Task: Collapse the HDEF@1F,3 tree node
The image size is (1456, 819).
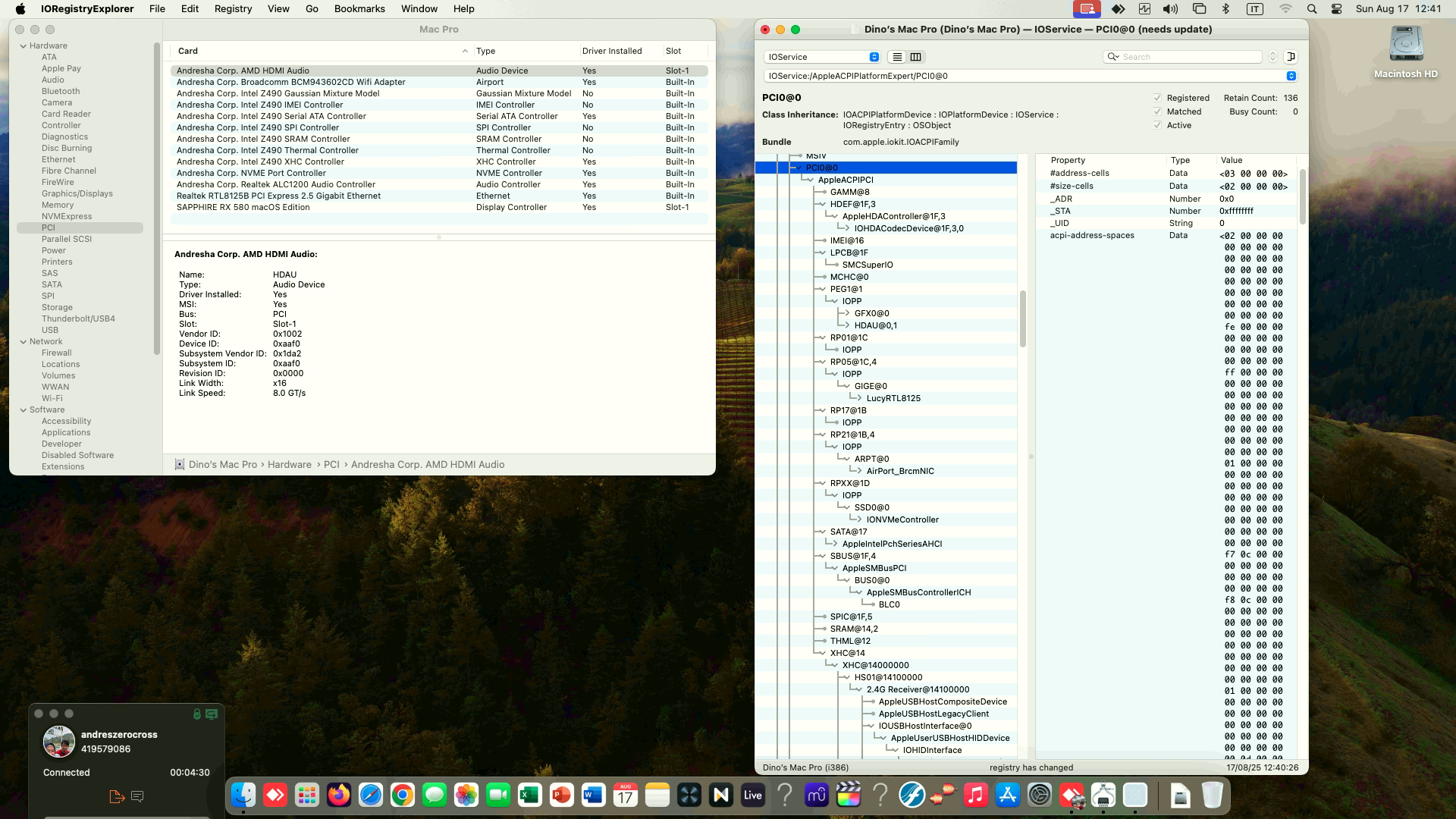Action: click(x=821, y=204)
